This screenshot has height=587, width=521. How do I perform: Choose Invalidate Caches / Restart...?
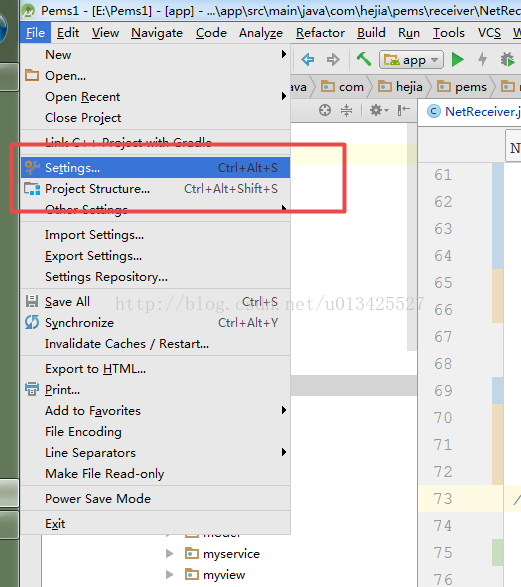point(155,344)
